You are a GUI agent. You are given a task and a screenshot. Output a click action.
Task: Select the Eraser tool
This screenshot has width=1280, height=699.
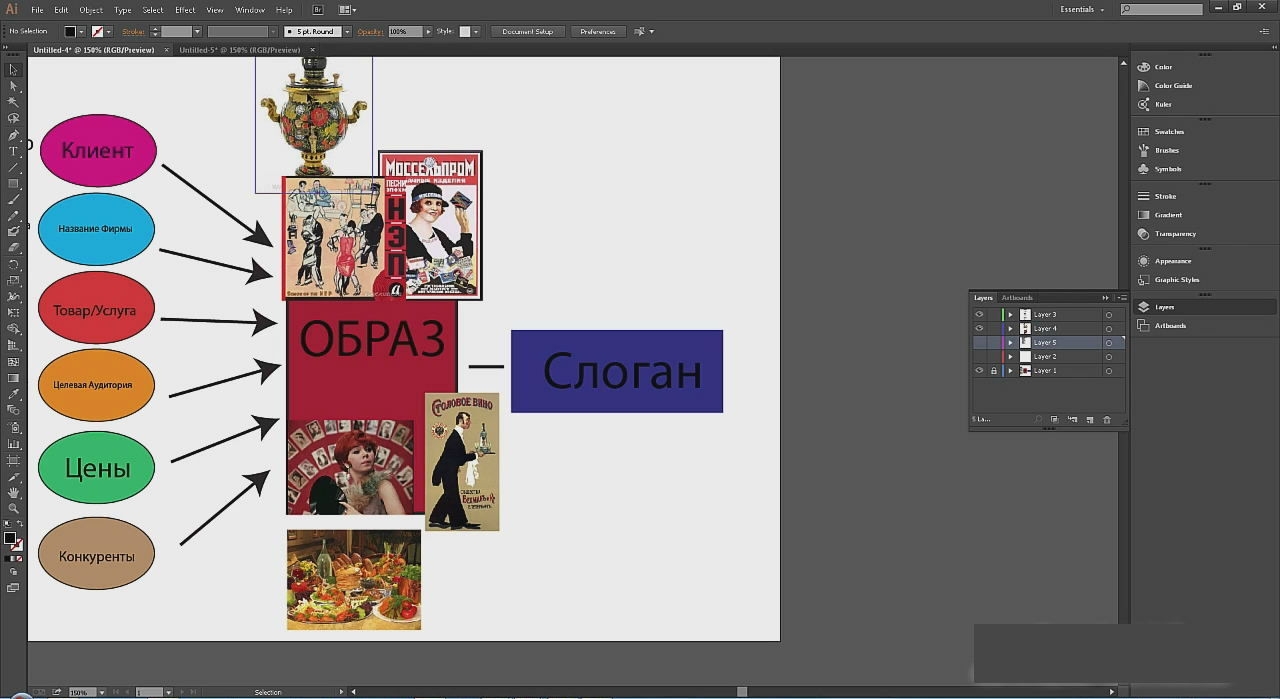tap(13, 248)
